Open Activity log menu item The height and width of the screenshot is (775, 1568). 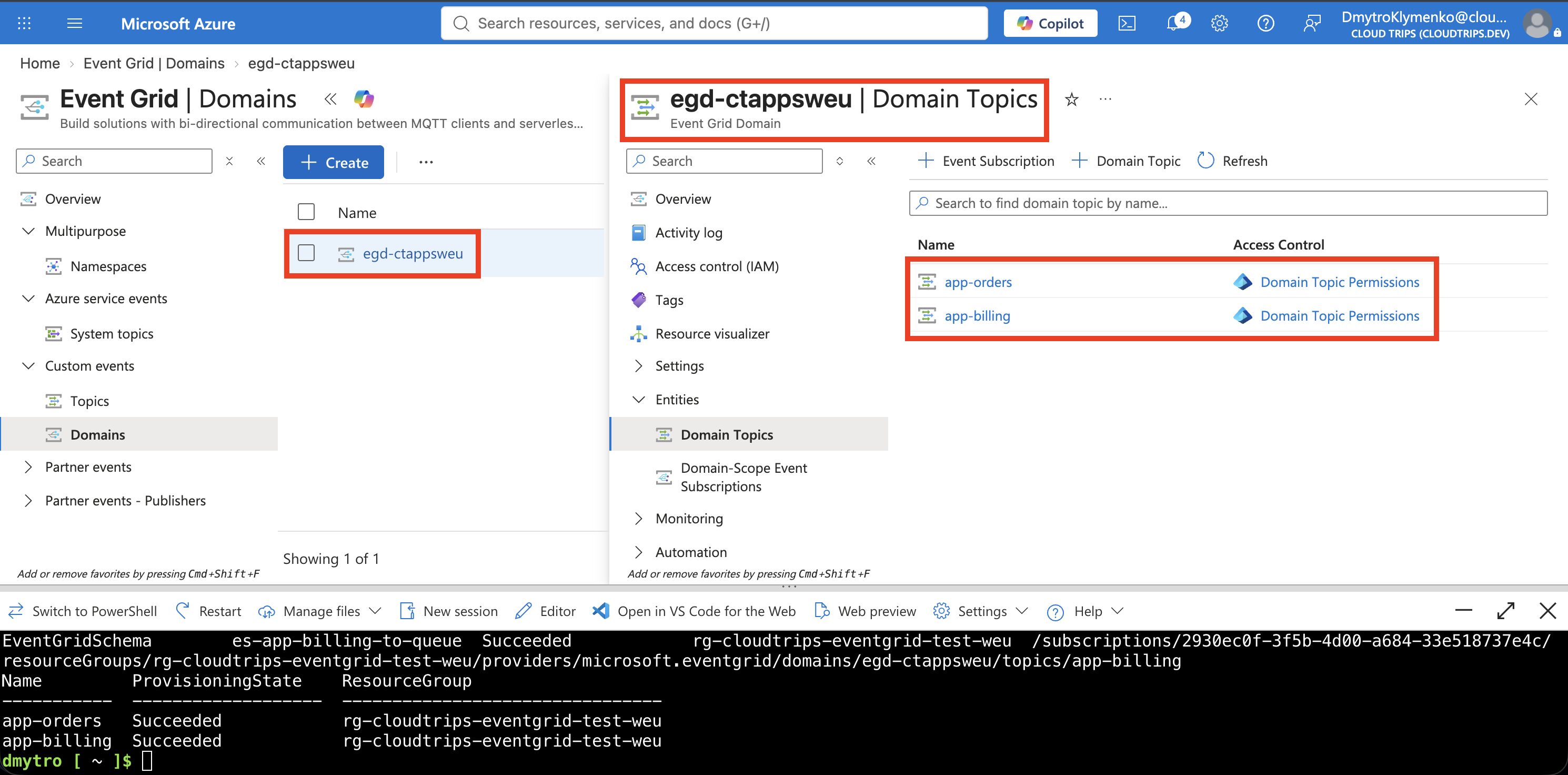coord(688,233)
